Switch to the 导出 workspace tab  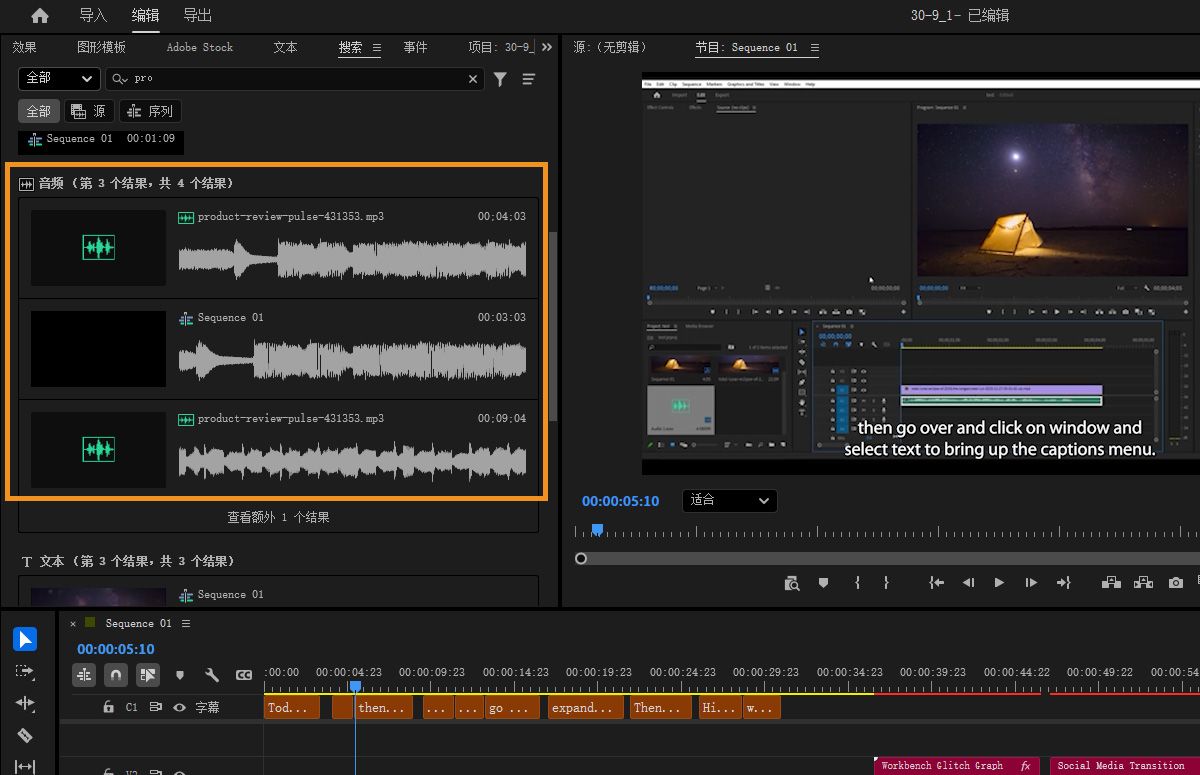197,16
